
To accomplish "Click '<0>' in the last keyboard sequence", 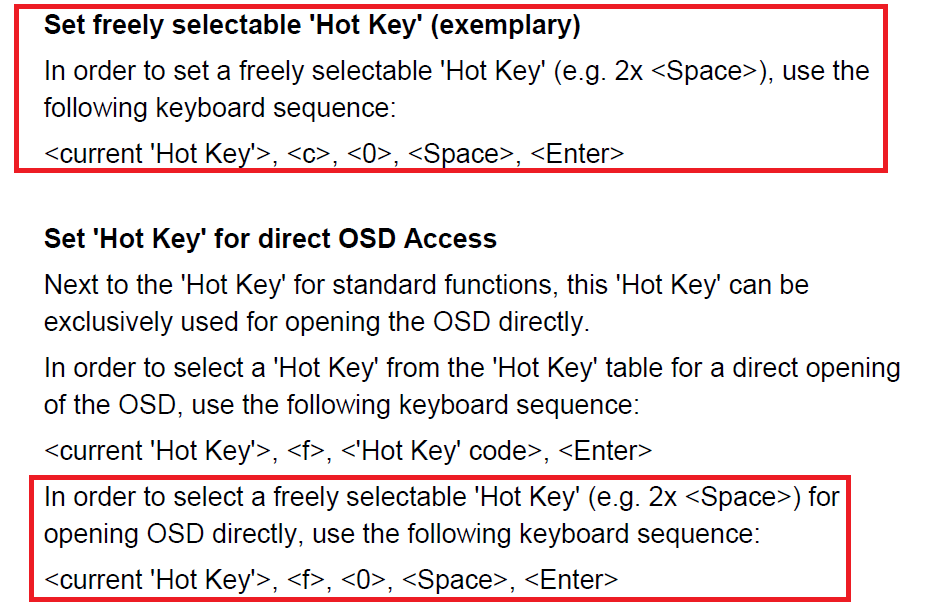I will [x=364, y=580].
